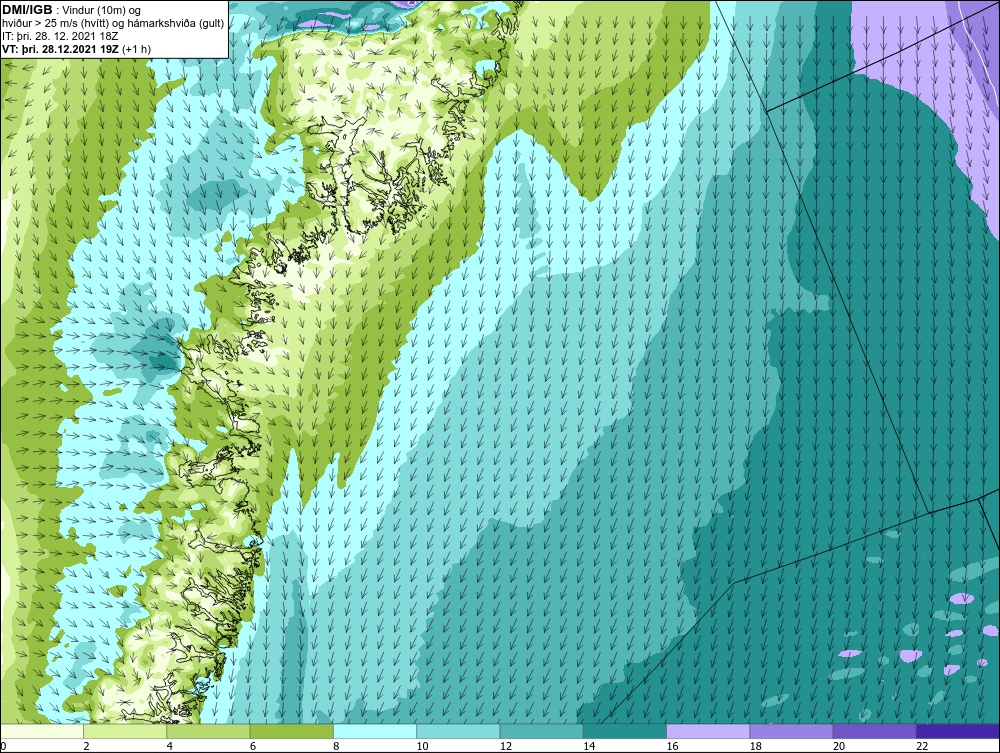Click the legend label '16'

(672, 747)
